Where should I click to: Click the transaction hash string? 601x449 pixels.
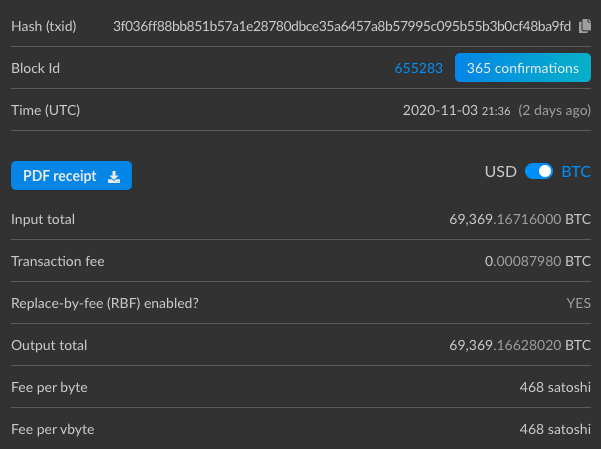click(342, 25)
